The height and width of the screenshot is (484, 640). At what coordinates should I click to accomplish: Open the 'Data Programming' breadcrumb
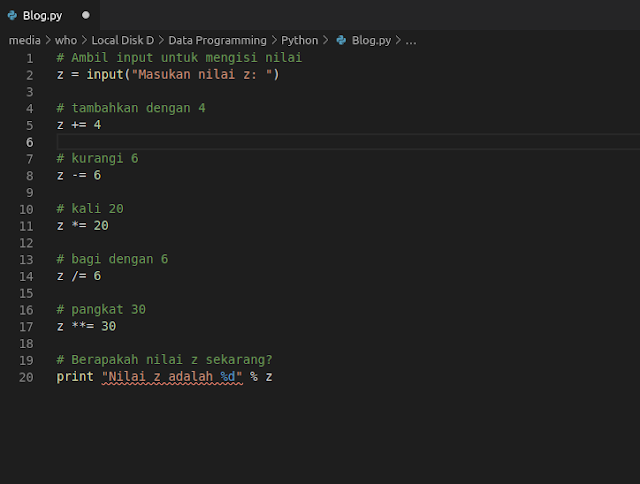tap(217, 40)
